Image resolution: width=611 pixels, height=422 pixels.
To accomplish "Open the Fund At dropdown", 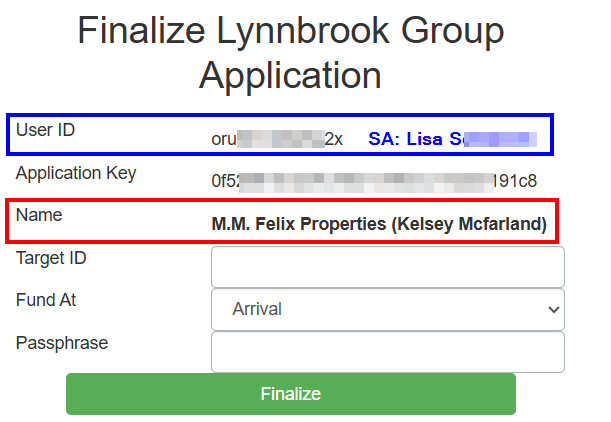I will [x=387, y=310].
